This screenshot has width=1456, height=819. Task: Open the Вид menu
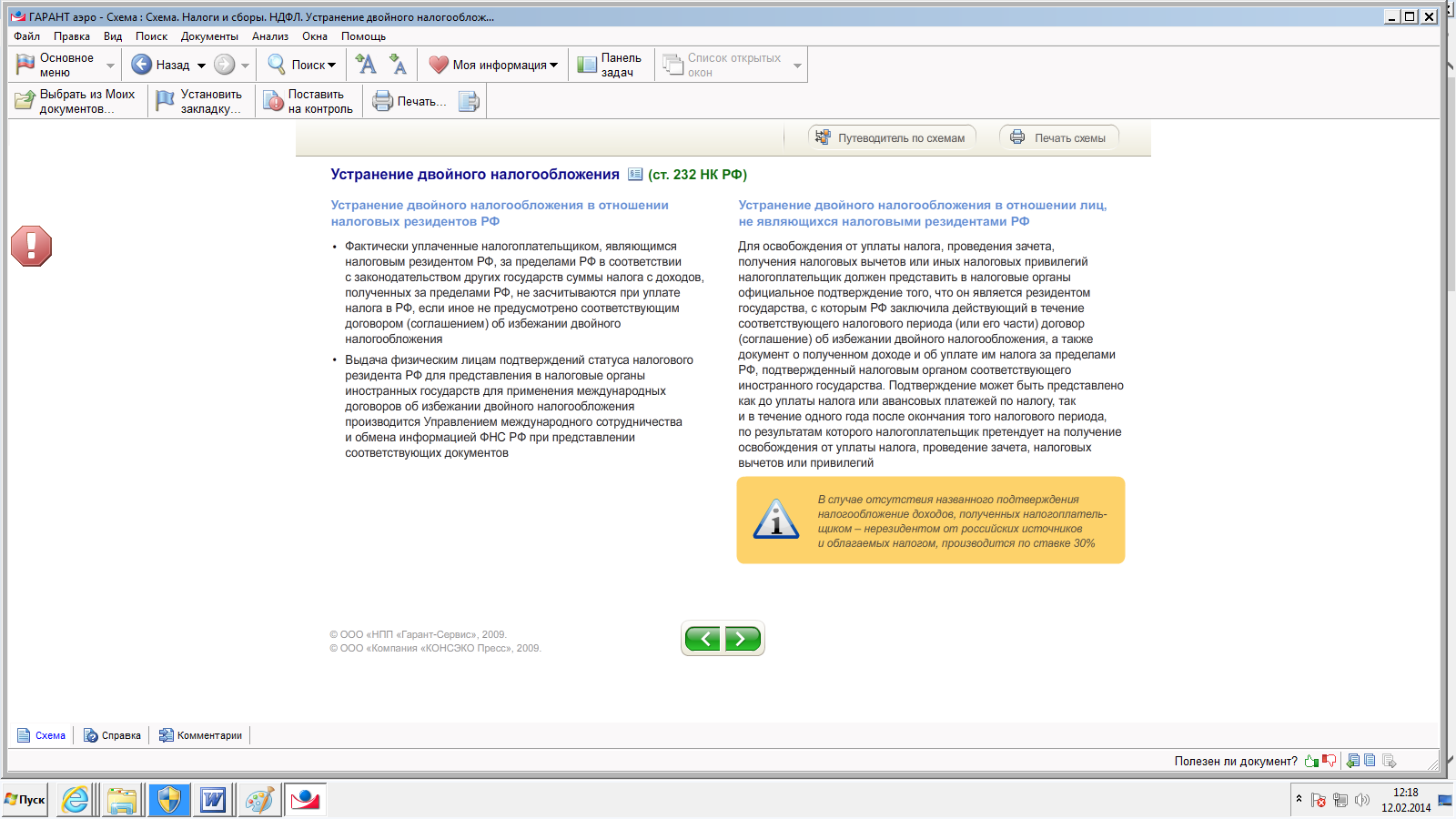113,36
